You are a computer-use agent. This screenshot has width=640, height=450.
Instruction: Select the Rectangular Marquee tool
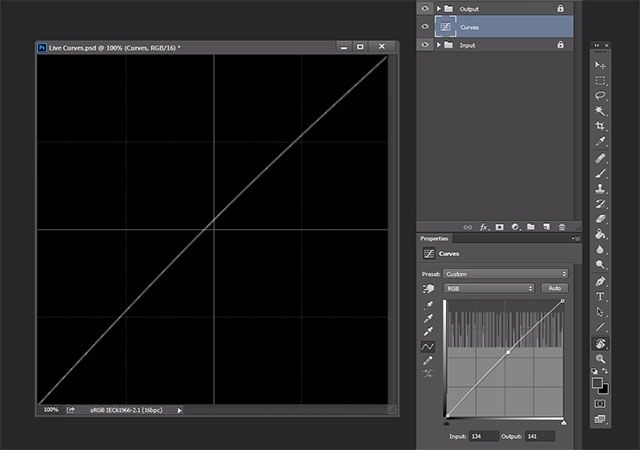(x=600, y=80)
